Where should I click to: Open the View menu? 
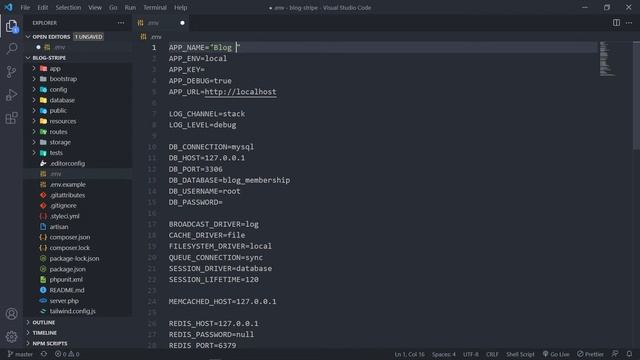[95, 7]
